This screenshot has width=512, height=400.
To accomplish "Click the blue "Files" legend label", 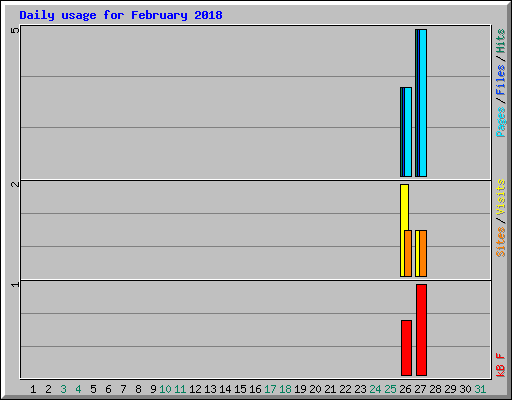I will [500, 79].
